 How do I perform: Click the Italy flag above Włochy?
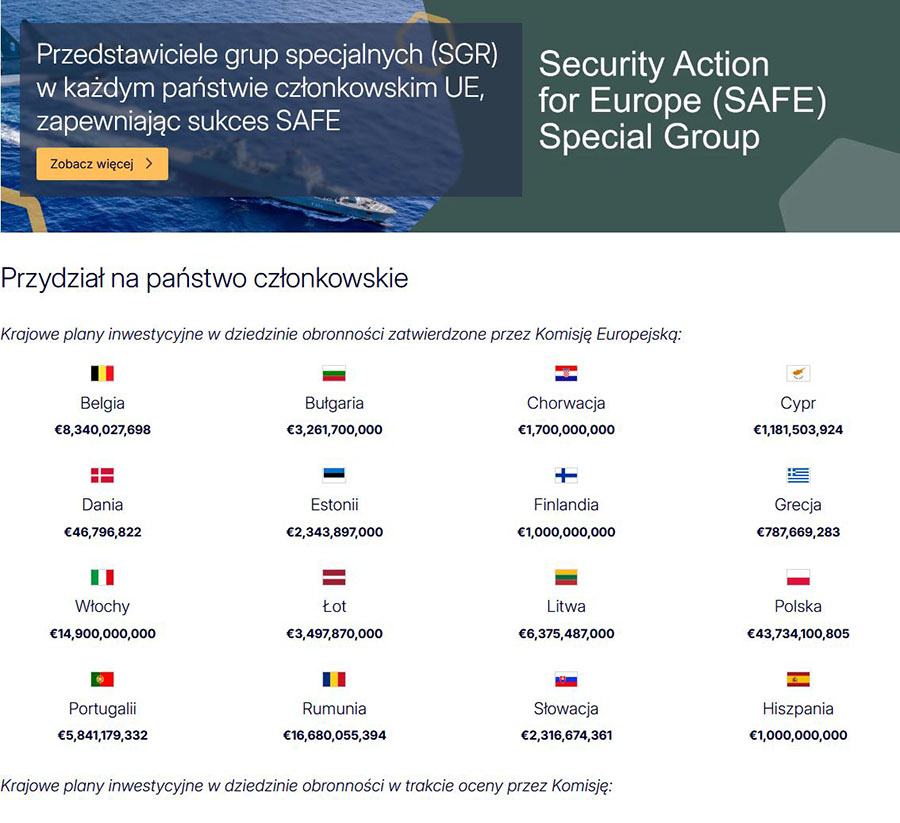tap(102, 577)
